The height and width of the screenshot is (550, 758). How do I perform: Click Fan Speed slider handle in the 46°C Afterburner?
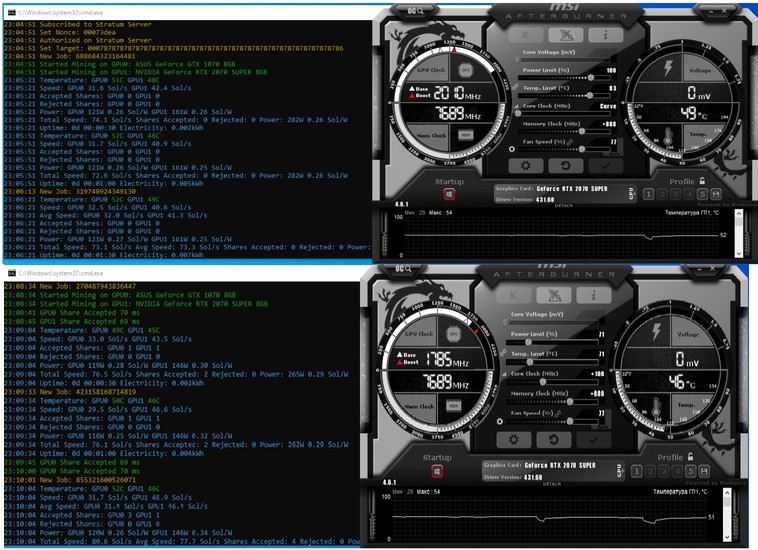click(570, 421)
